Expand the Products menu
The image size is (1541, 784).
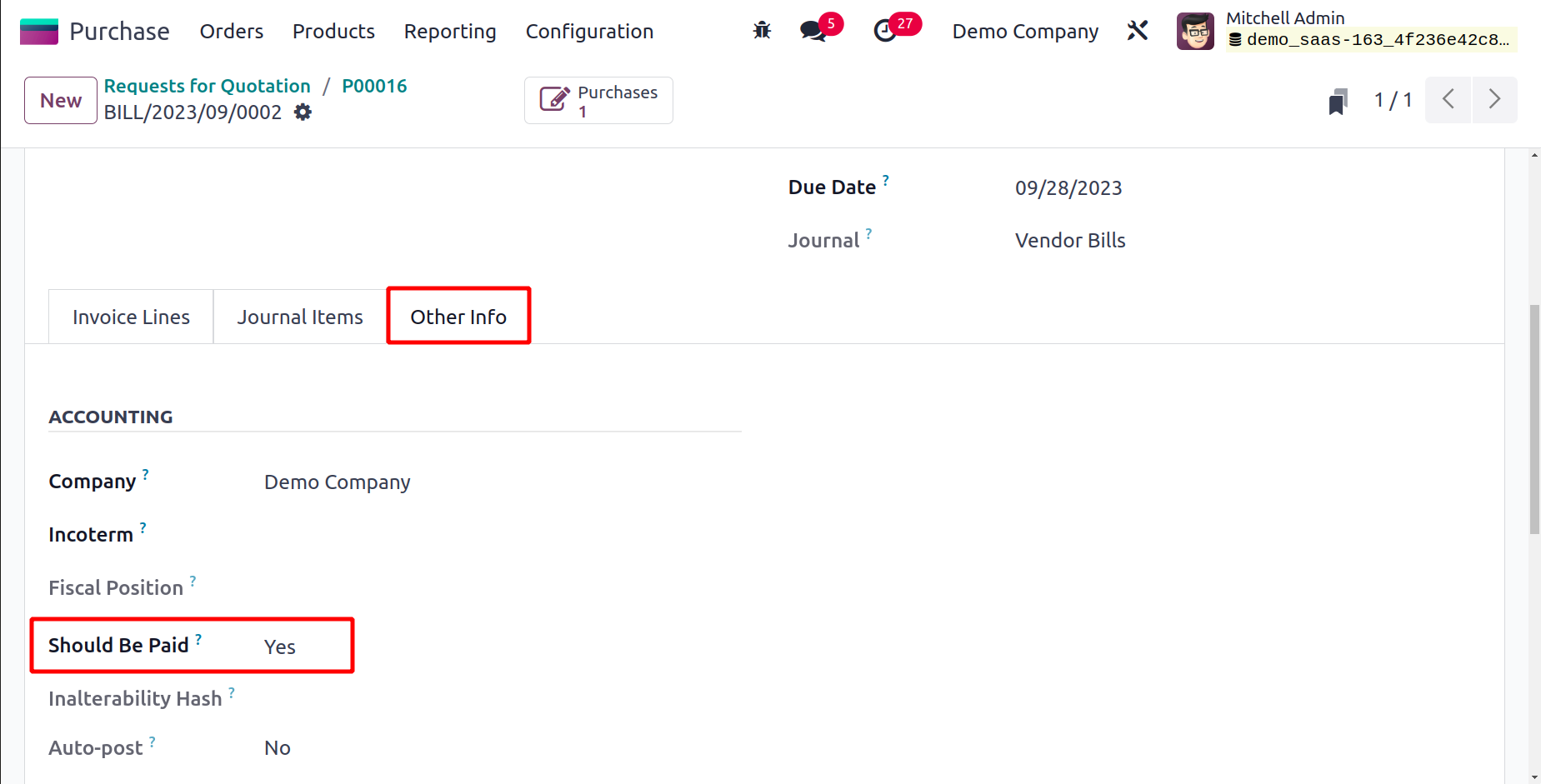click(333, 32)
